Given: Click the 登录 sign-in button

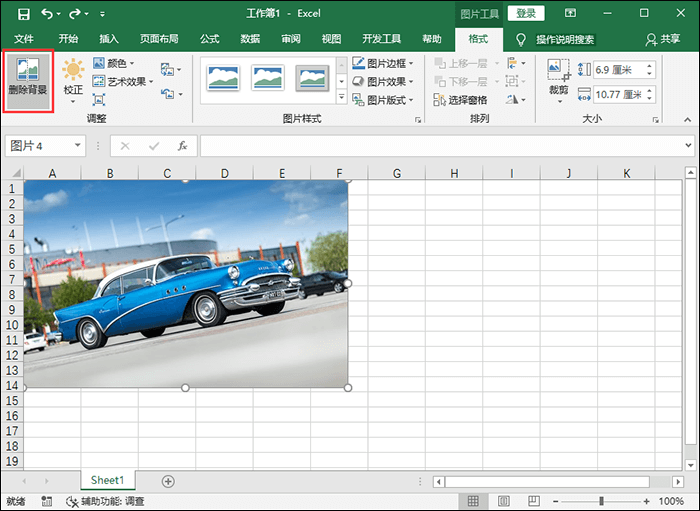Looking at the screenshot, I should click(x=526, y=13).
